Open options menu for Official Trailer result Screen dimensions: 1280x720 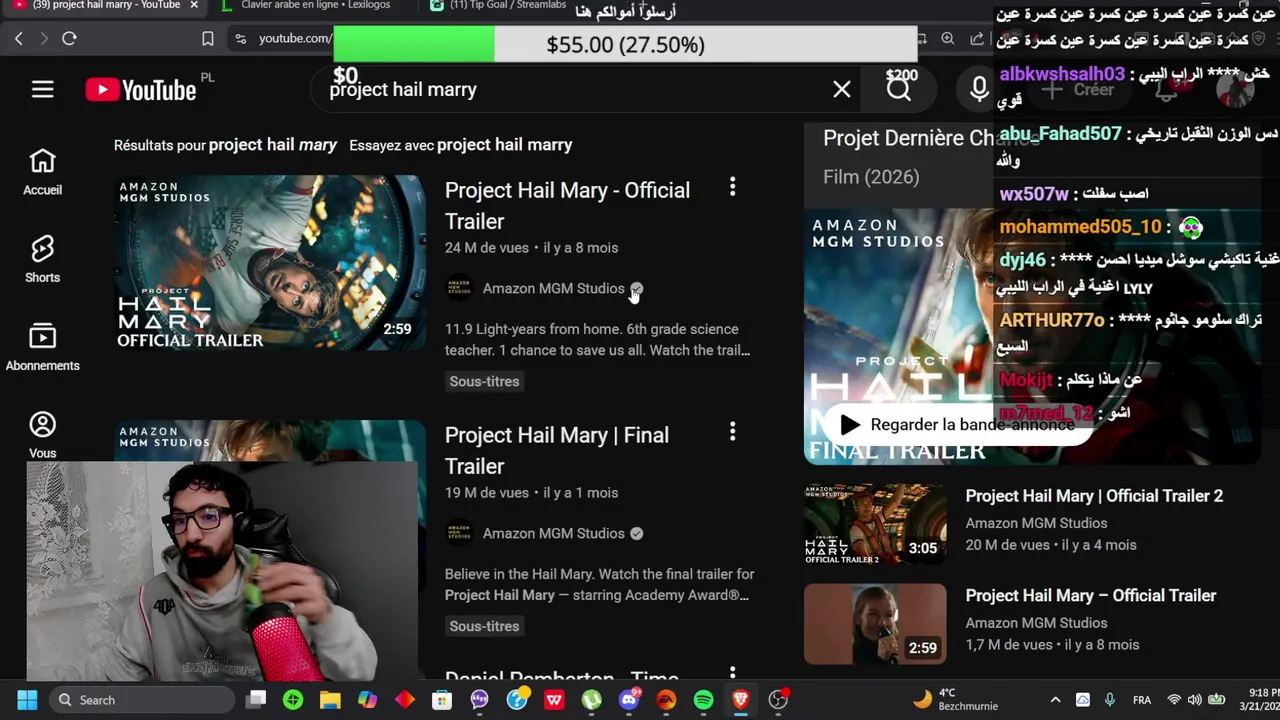click(x=732, y=187)
